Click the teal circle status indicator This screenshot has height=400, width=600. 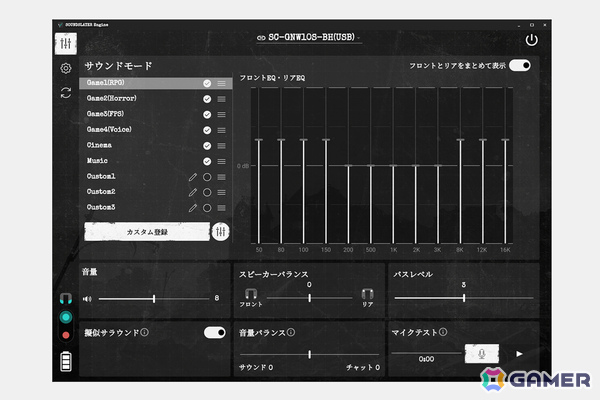(66, 317)
